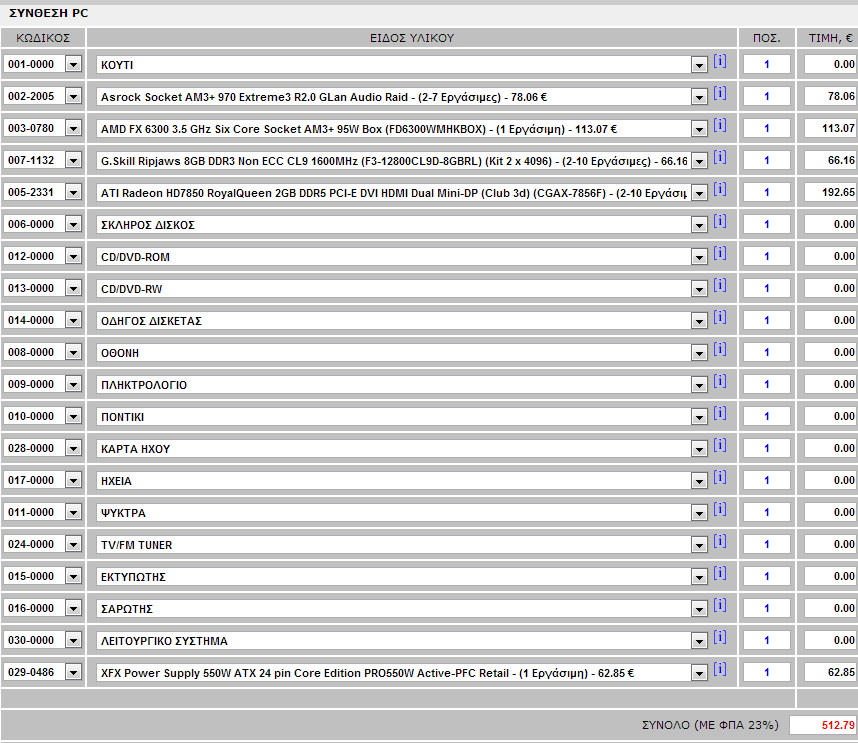
Task: Click the price field showing 62.85
Action: click(x=830, y=672)
